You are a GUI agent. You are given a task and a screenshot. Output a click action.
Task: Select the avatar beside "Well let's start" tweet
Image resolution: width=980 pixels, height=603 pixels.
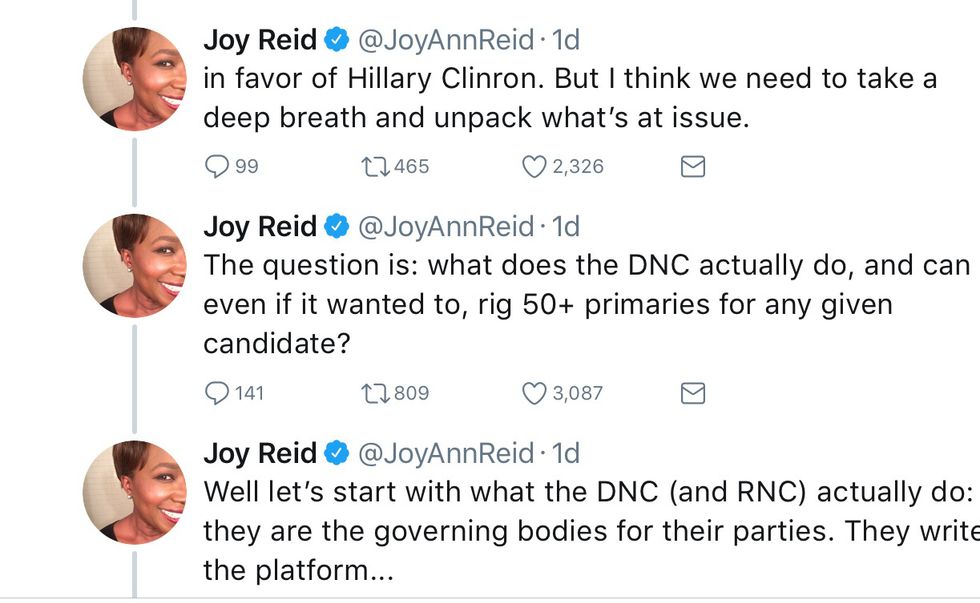click(135, 490)
